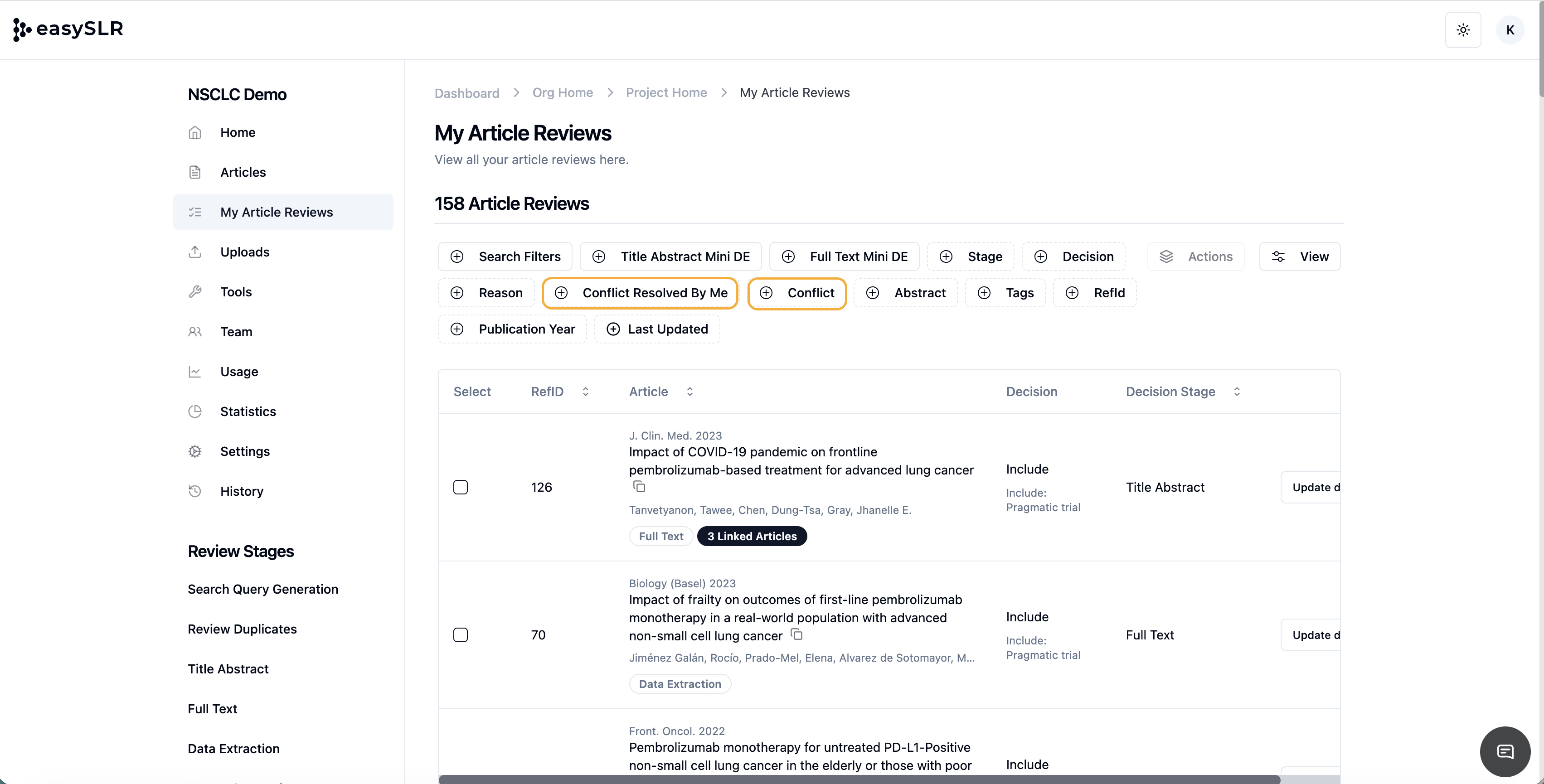This screenshot has width=1544, height=784.
Task: Click the 3 Linked Articles badge
Action: [752, 537]
